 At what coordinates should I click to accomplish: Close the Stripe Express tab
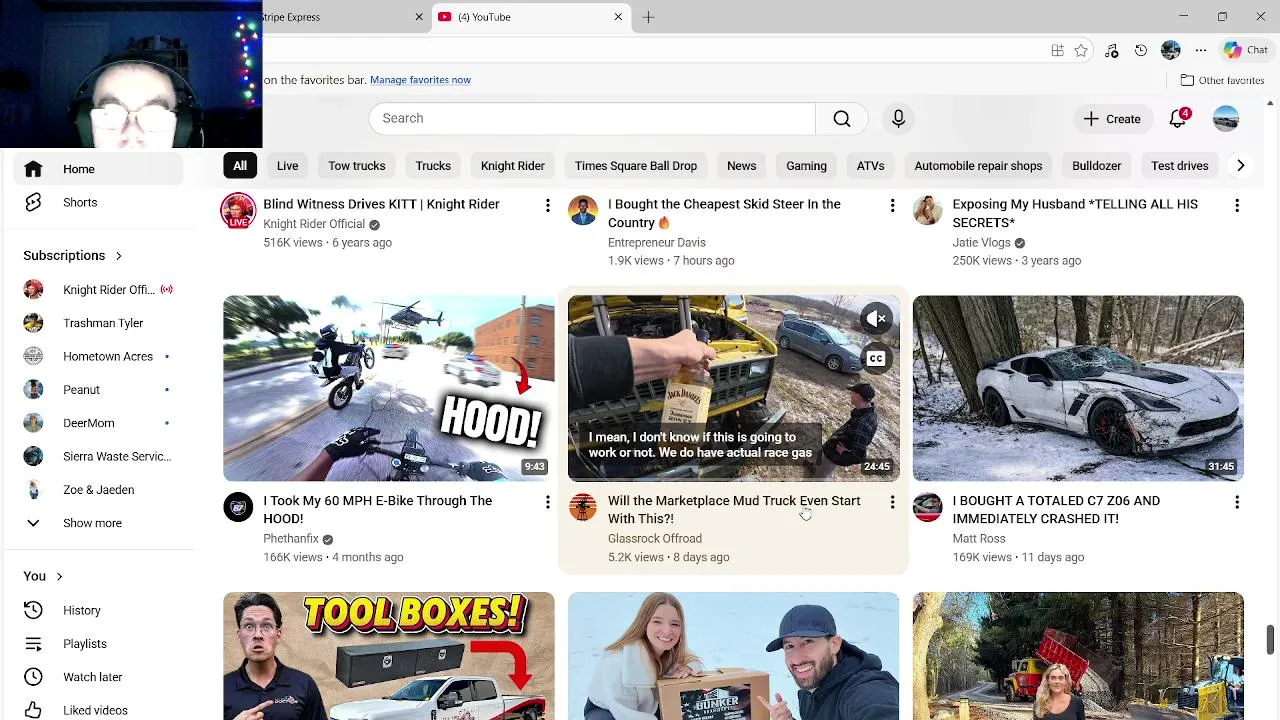419,17
